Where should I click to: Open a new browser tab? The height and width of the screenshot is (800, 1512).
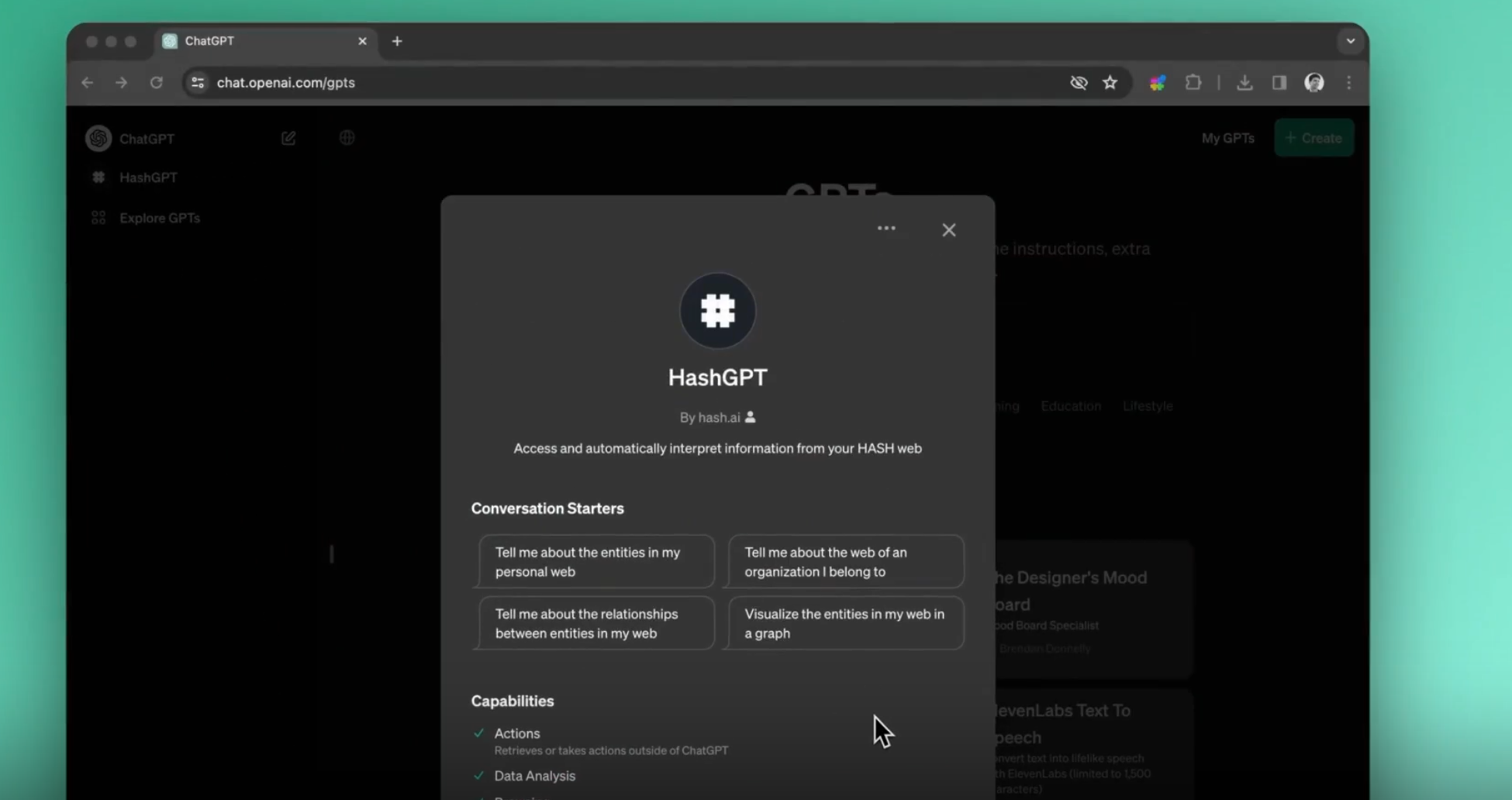click(397, 41)
